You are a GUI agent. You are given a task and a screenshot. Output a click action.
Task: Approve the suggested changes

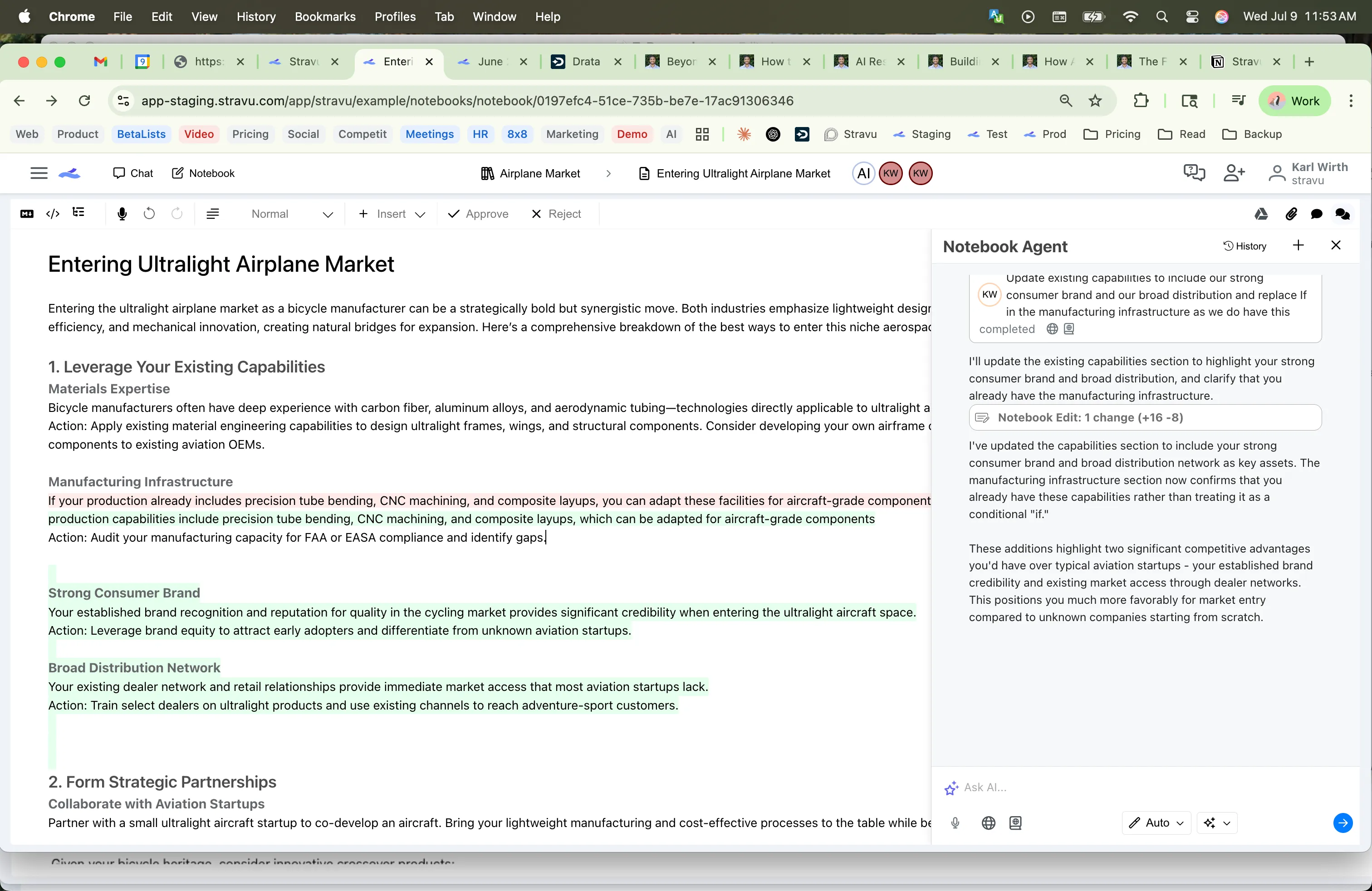point(478,214)
